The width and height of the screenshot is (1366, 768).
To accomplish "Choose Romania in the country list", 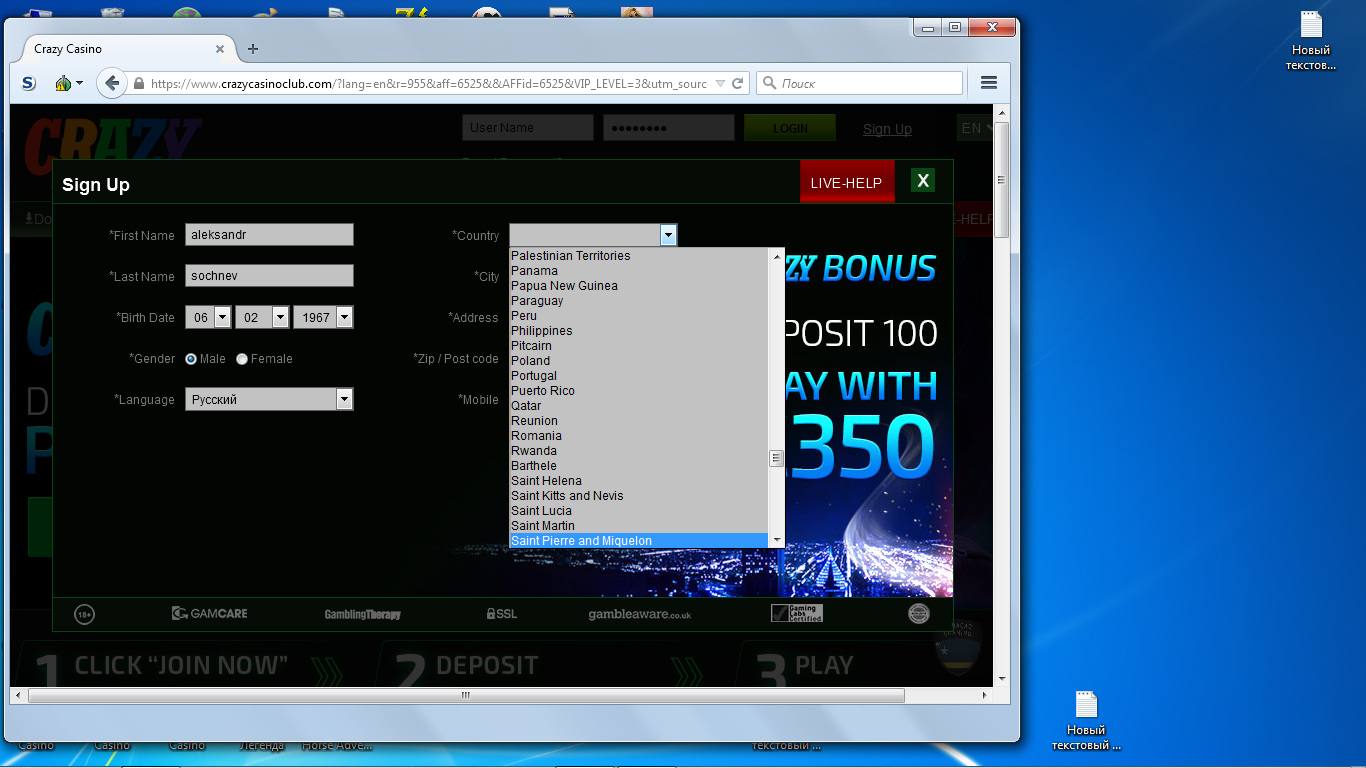I will point(639,436).
